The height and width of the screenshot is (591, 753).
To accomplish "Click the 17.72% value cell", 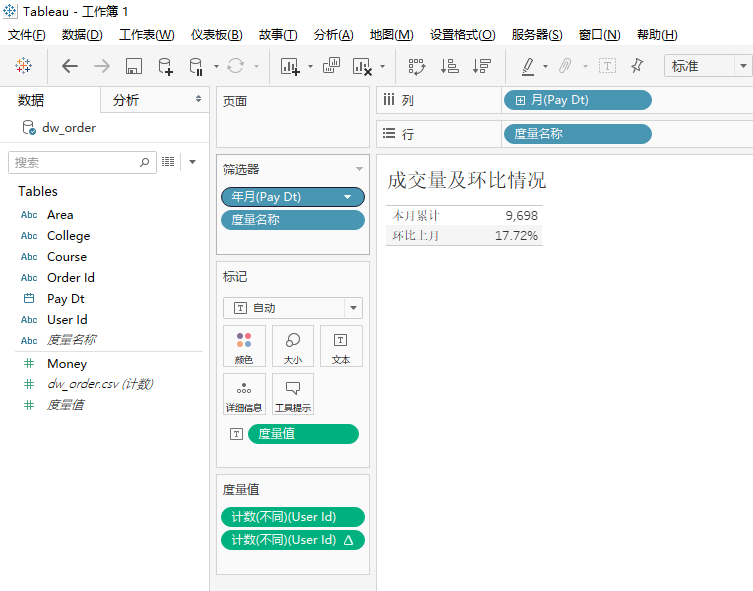I will [516, 236].
